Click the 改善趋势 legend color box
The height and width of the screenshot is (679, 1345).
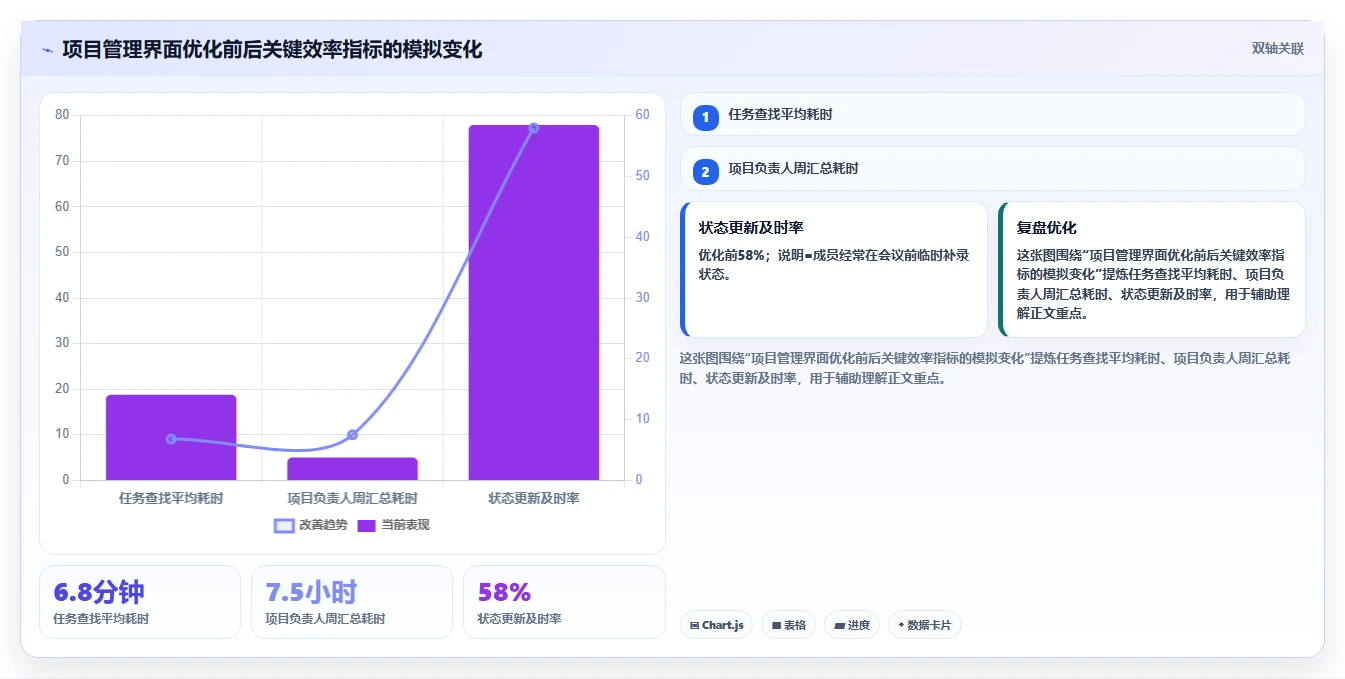click(284, 525)
